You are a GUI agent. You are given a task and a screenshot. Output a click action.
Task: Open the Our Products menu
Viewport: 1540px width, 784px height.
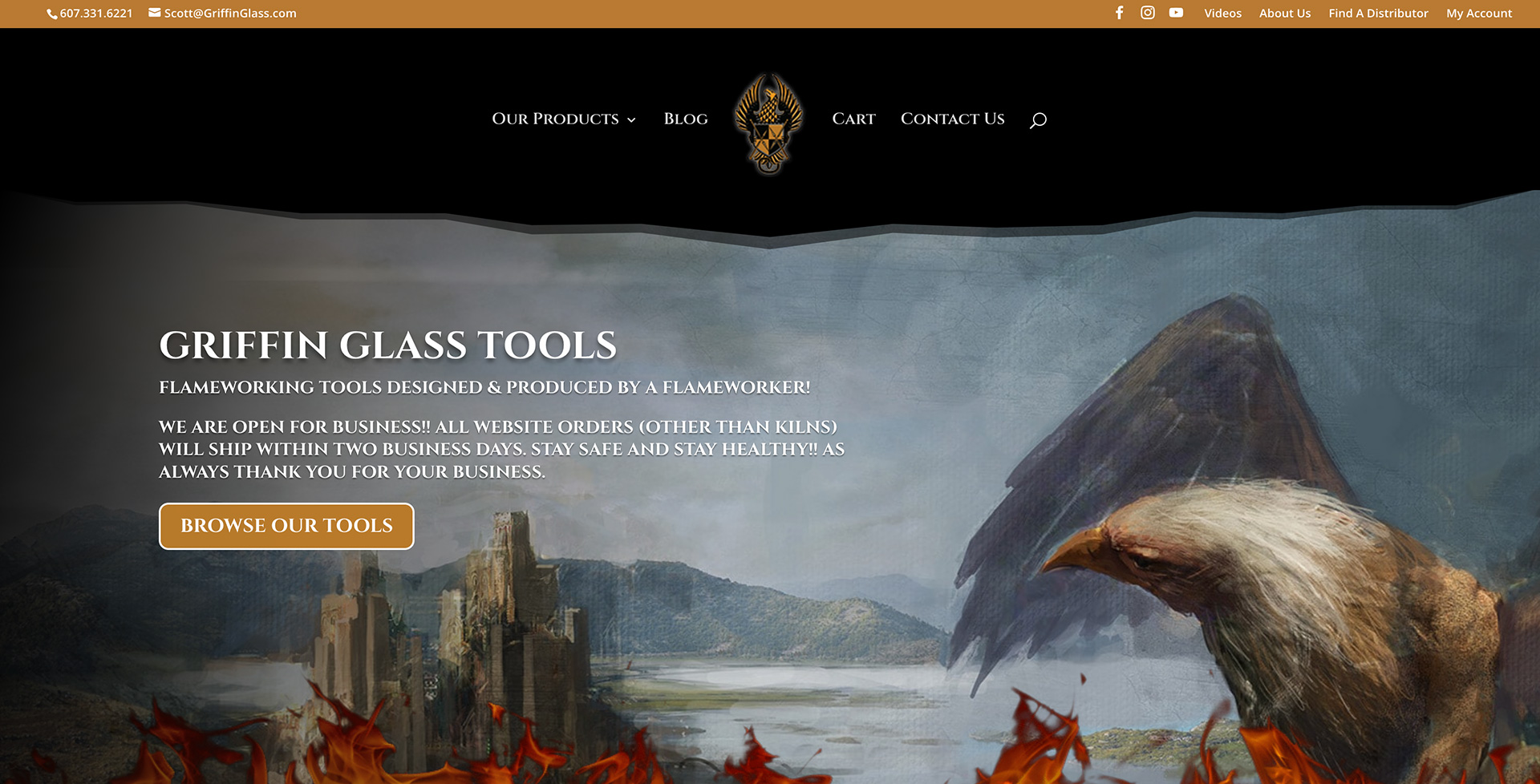tap(555, 119)
